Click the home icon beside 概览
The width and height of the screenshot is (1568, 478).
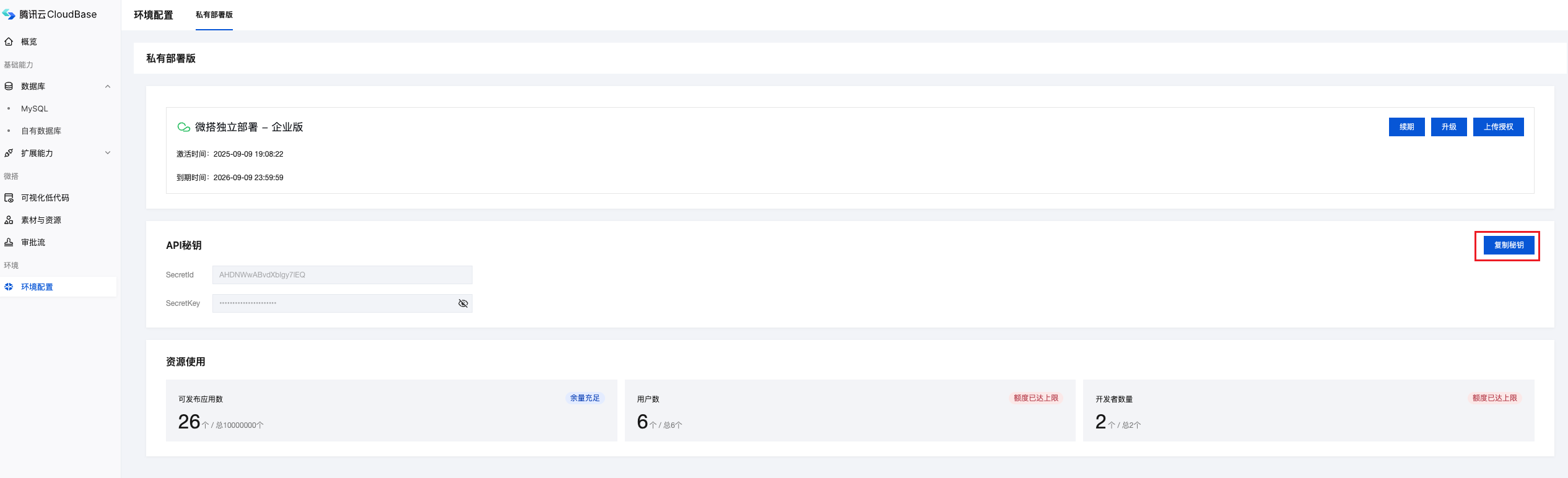[x=9, y=41]
